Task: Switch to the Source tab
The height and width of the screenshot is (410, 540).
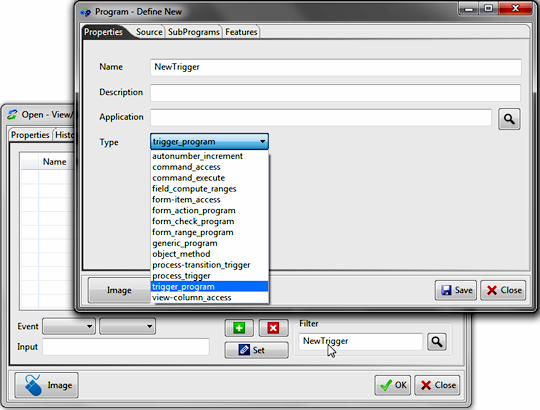Action: tap(149, 32)
